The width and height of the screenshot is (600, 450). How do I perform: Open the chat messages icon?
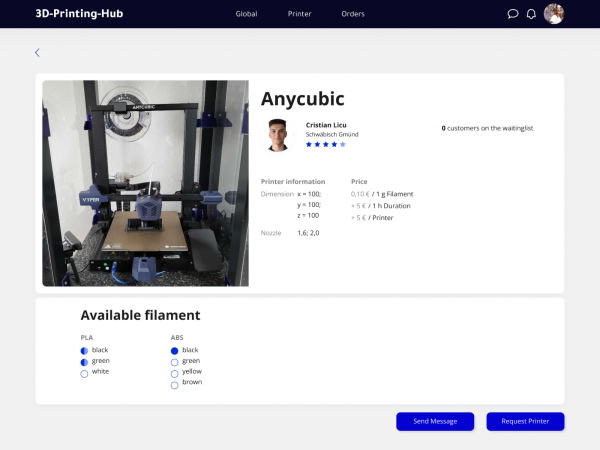[x=512, y=14]
